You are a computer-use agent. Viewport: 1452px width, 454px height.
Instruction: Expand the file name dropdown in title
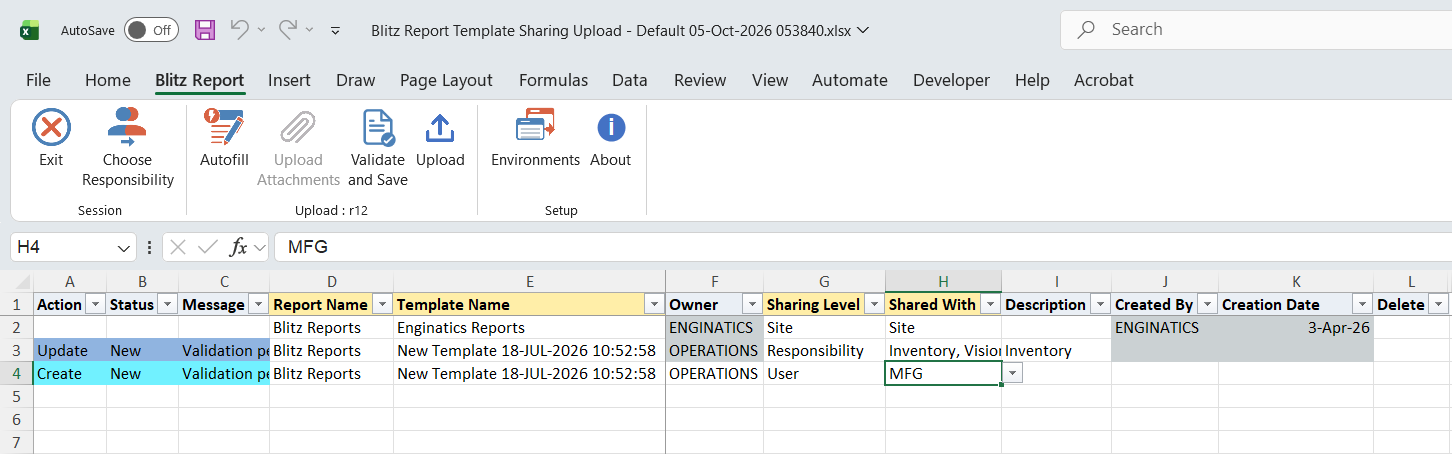click(x=864, y=30)
